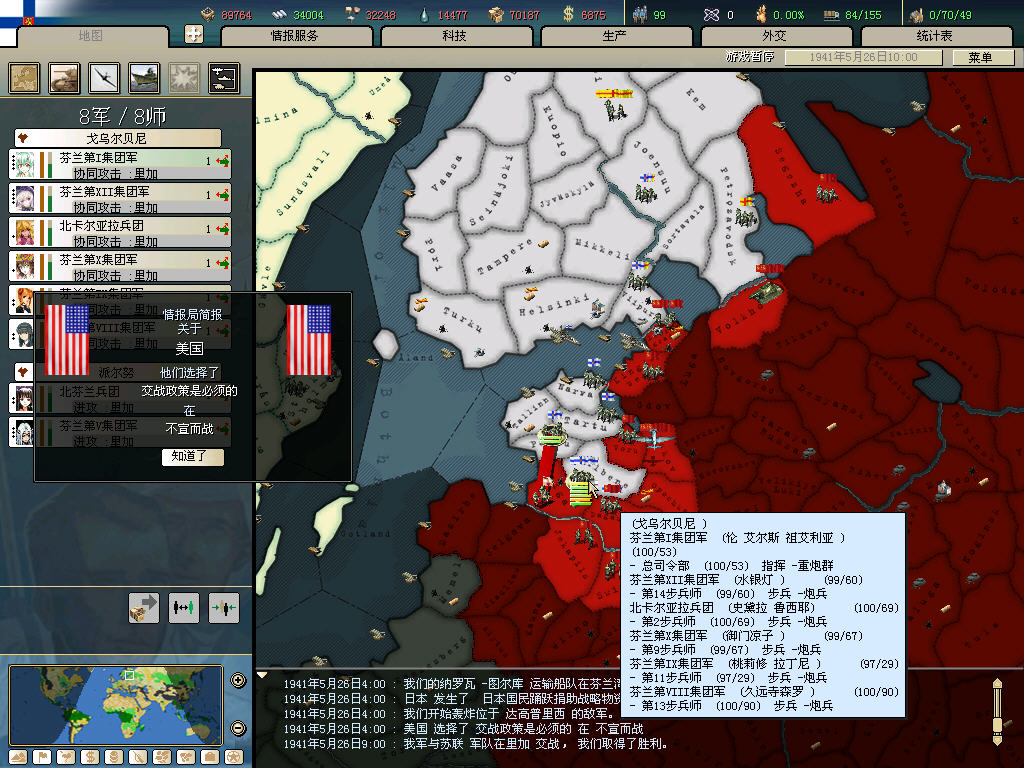Select the coin stack map mode icon
Image resolution: width=1024 pixels, height=768 pixels.
tap(114, 757)
